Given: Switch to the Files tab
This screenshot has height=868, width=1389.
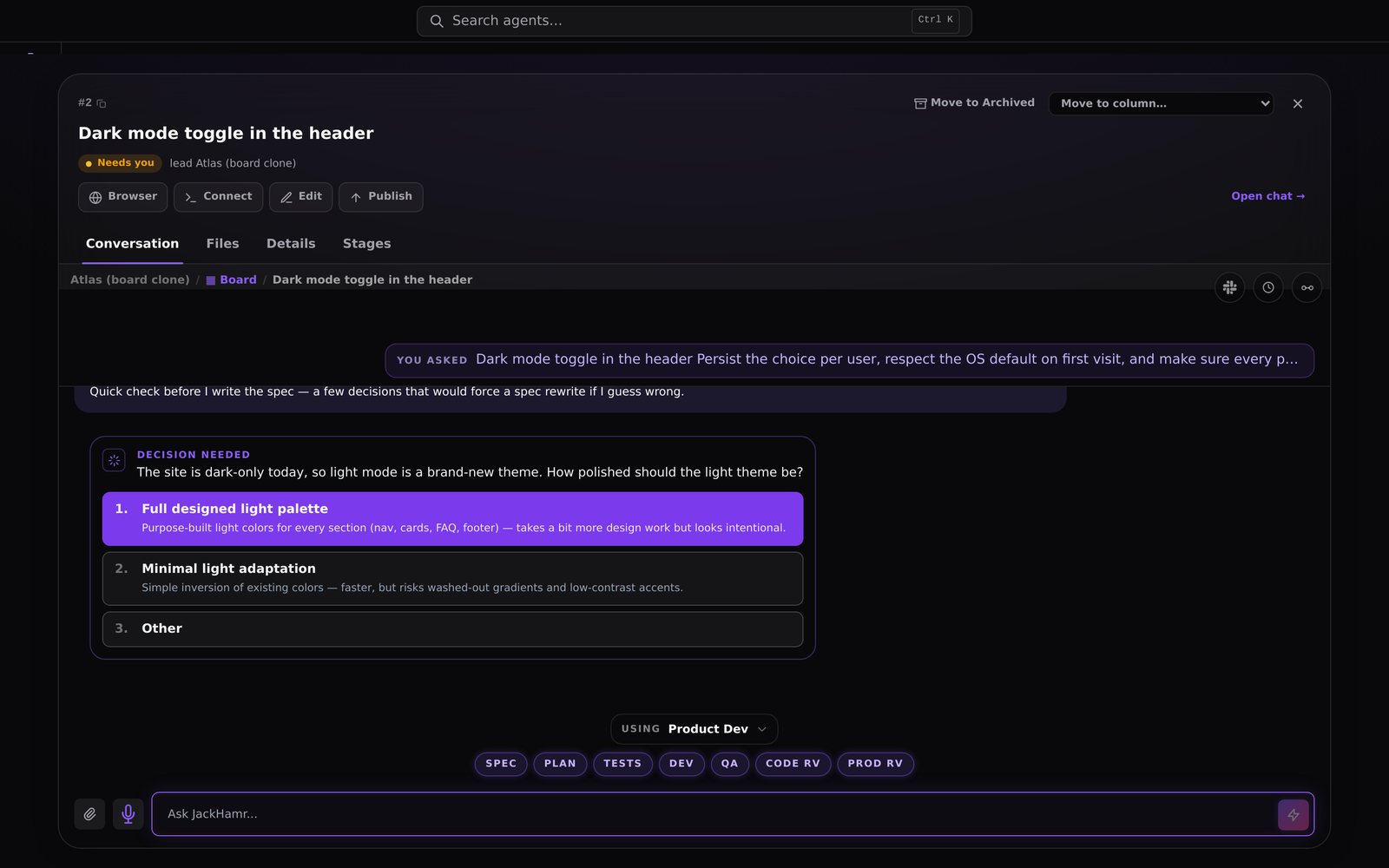Looking at the screenshot, I should [222, 244].
